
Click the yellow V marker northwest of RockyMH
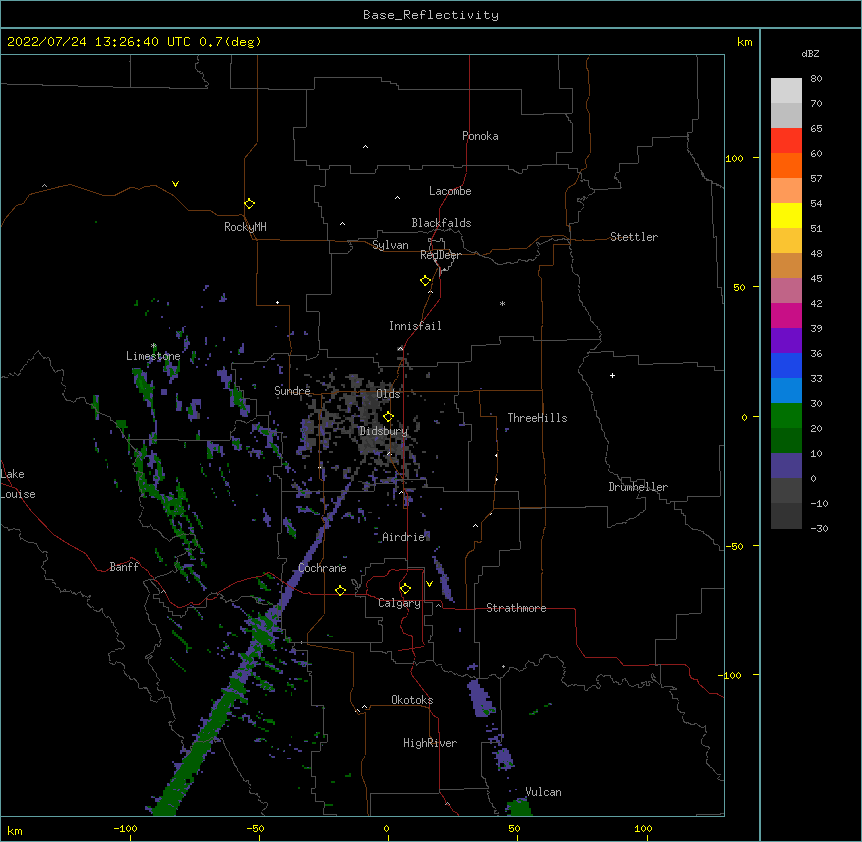pyautogui.click(x=175, y=184)
